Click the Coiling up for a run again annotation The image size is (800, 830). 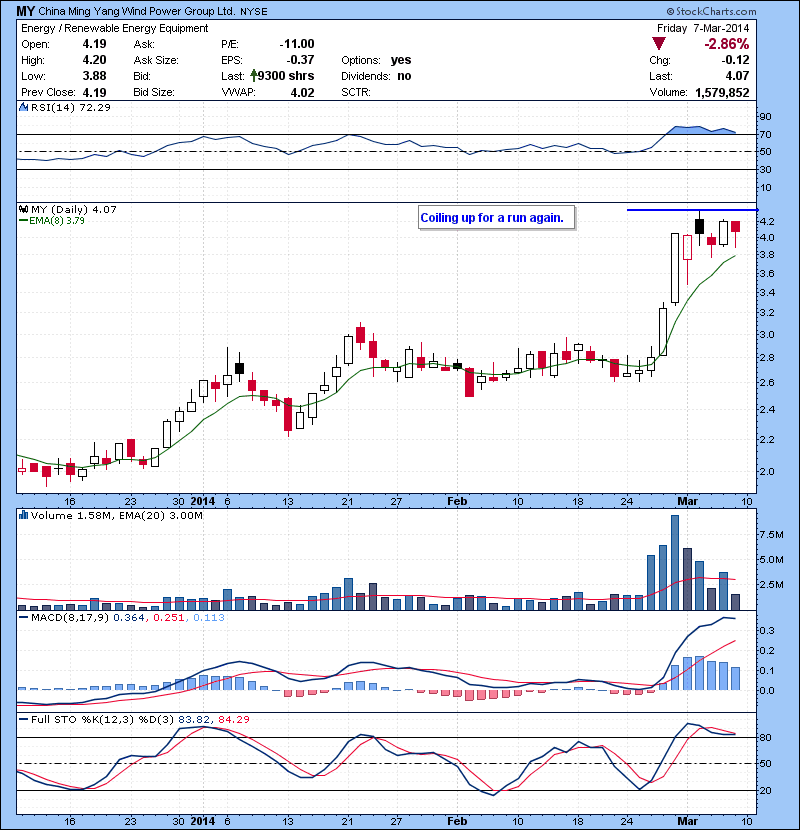pyautogui.click(x=496, y=218)
